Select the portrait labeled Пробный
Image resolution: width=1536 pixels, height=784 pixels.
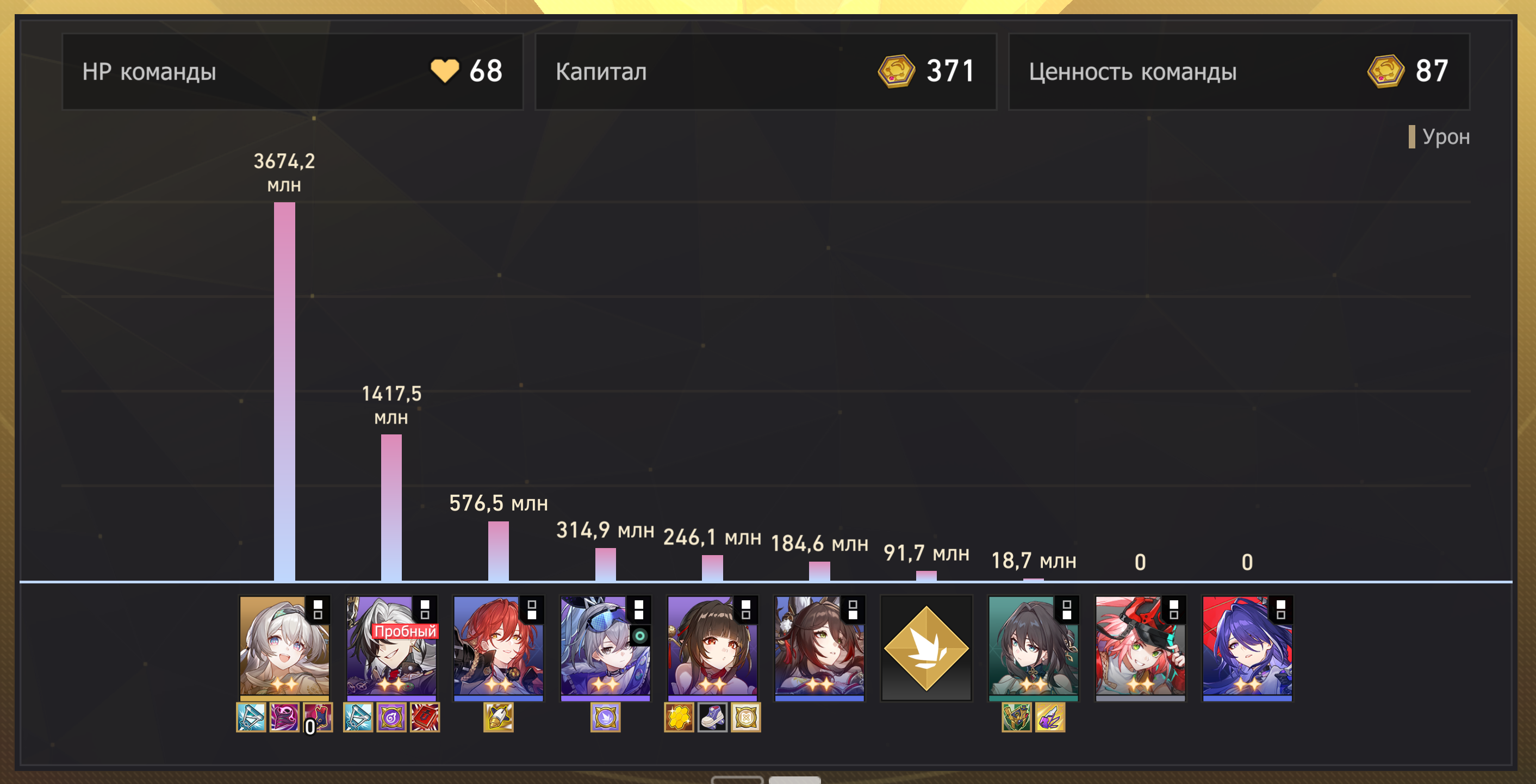click(x=392, y=648)
